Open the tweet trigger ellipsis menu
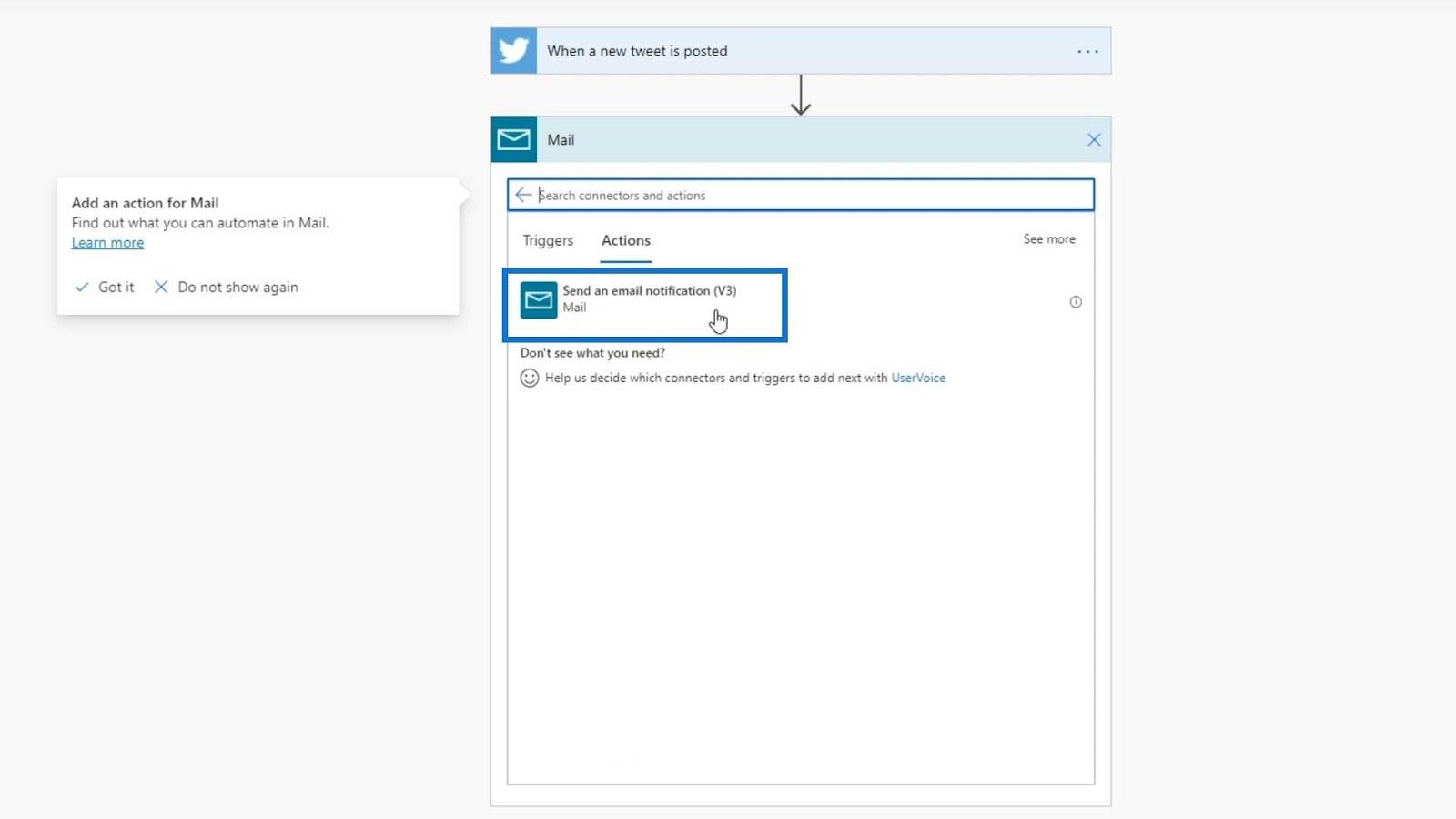Viewport: 1456px width, 819px height. 1087,52
